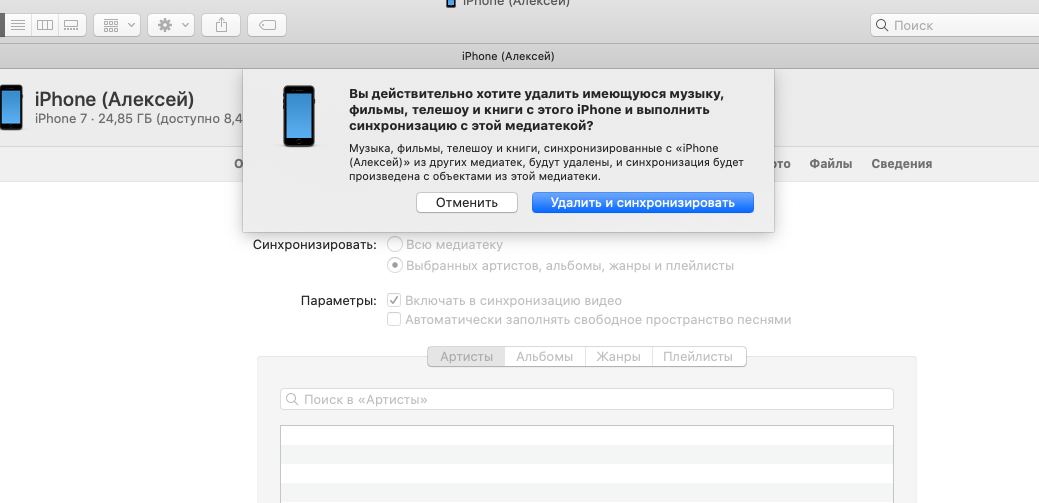
Task: Switch to the Альбомы tab
Action: 545,357
